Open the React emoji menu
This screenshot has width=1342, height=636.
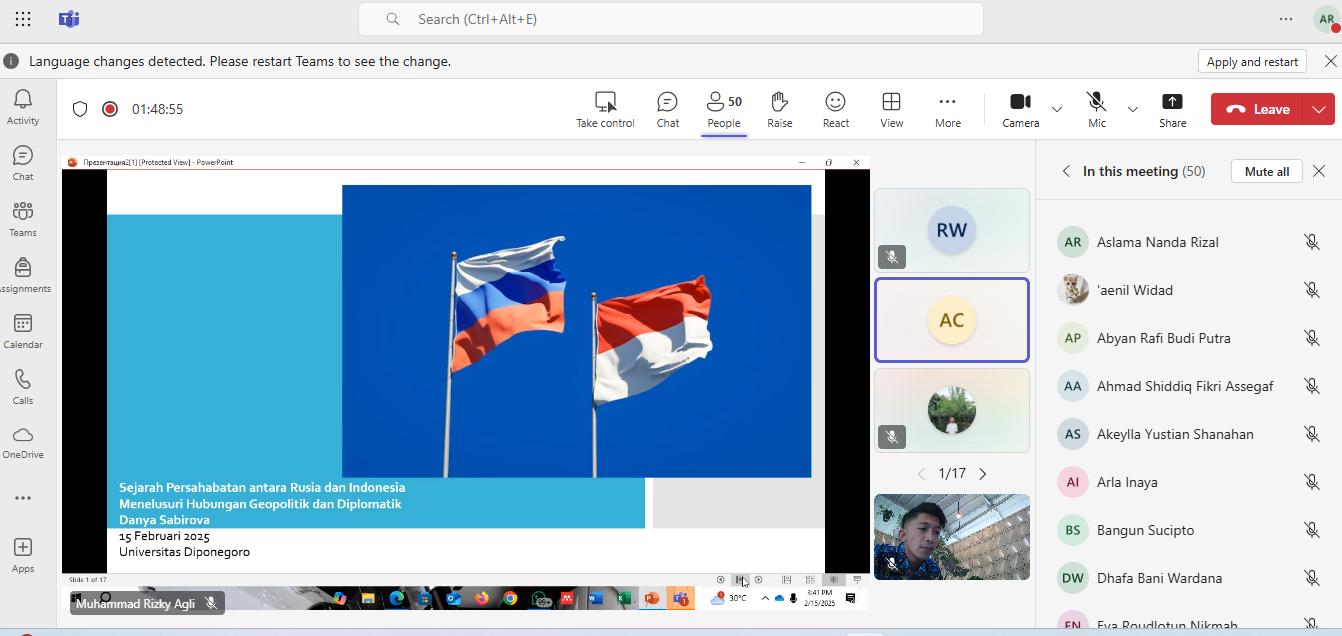click(x=835, y=109)
